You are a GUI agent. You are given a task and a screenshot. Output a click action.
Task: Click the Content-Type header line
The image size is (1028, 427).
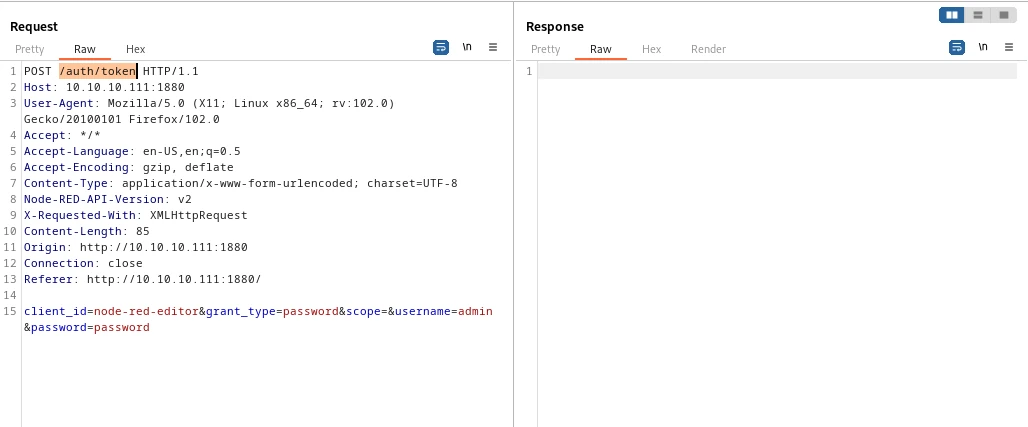[241, 183]
